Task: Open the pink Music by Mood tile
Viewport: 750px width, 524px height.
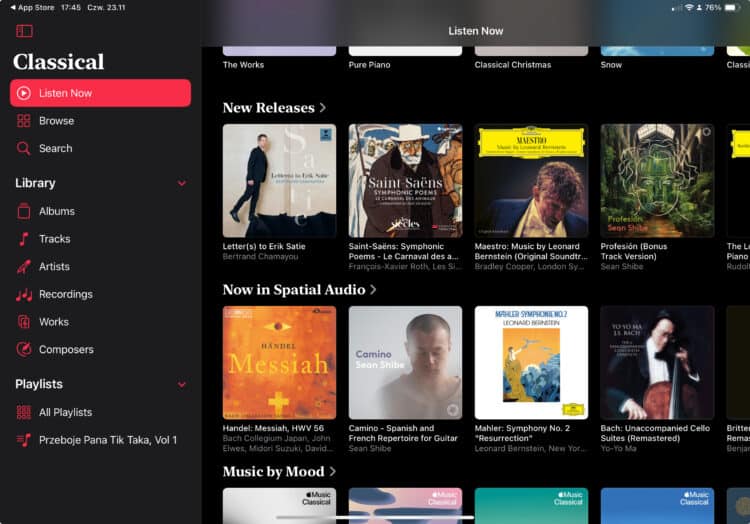Action: [x=406, y=506]
